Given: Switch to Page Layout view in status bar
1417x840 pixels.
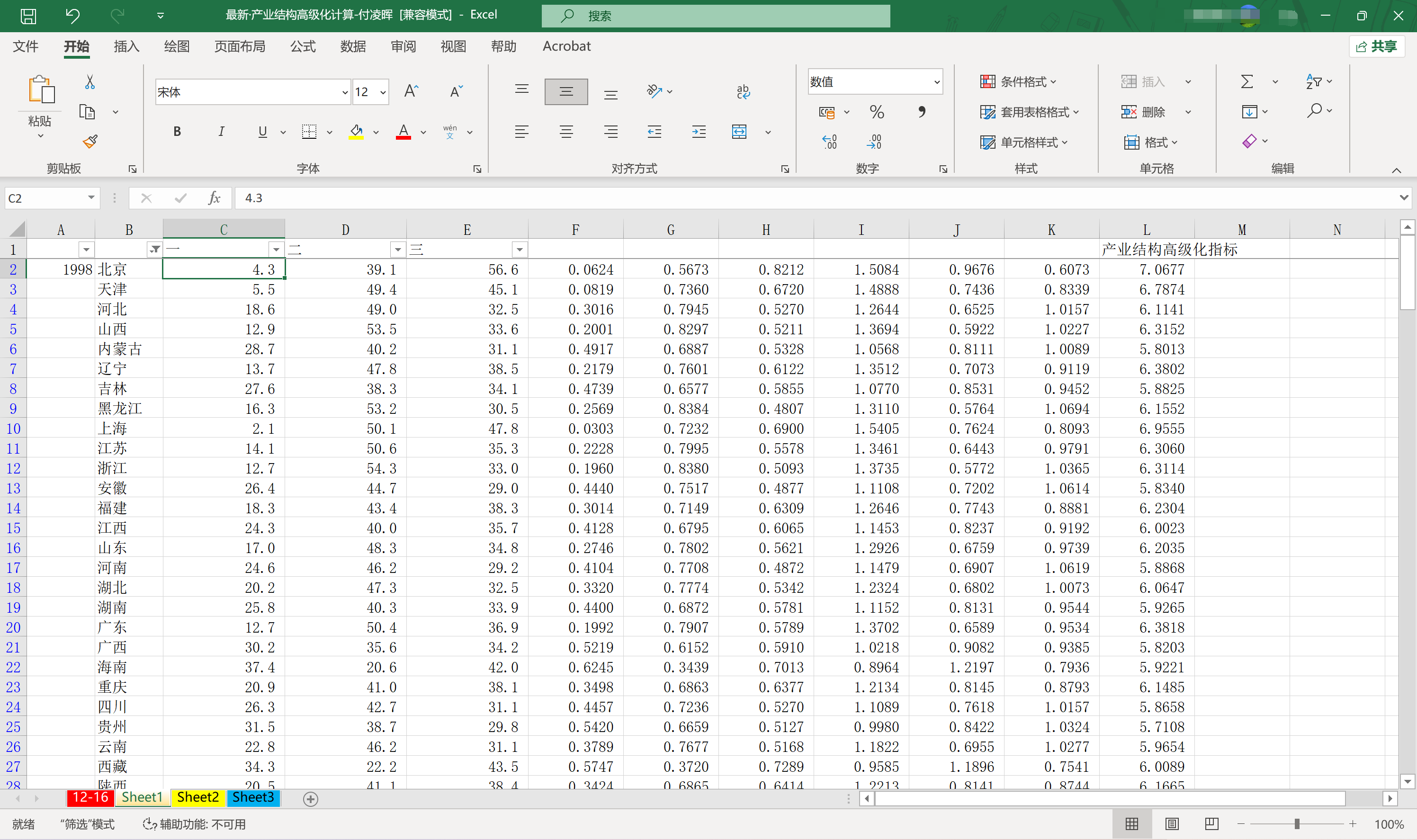Looking at the screenshot, I should pyautogui.click(x=1172, y=823).
